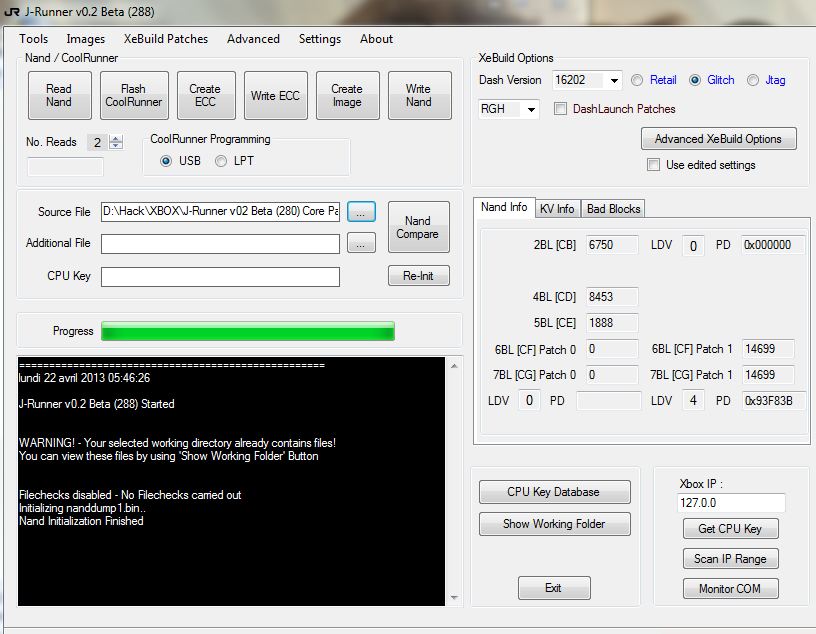Open the Advanced XeBuild Options dialog
The width and height of the screenshot is (816, 634).
click(x=718, y=139)
